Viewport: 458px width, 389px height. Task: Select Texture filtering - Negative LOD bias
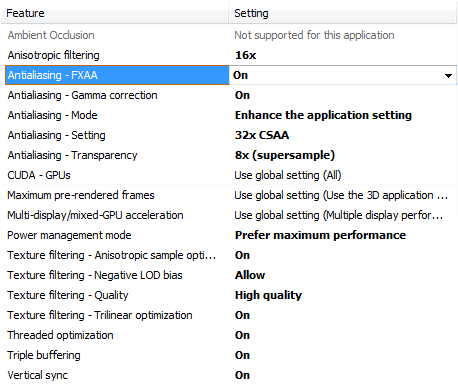click(95, 275)
